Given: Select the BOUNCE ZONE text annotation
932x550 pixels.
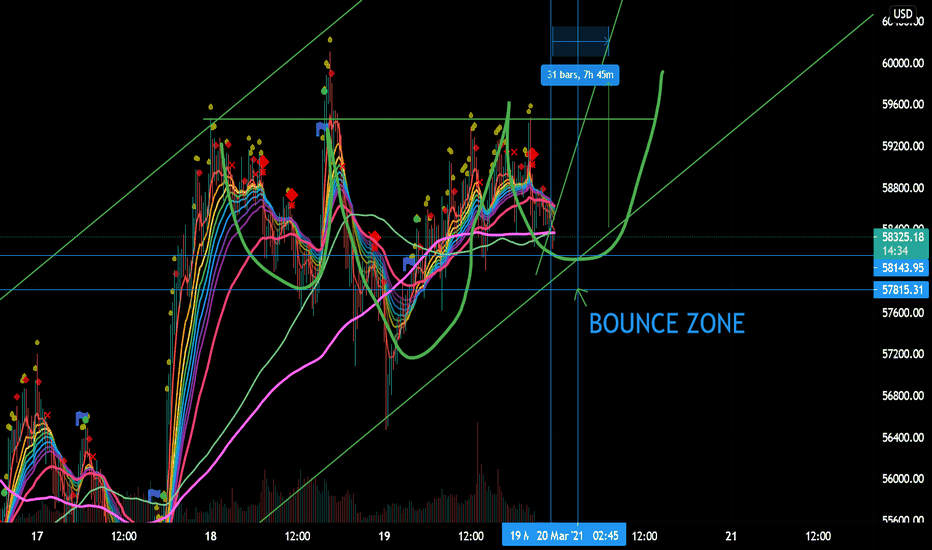Looking at the screenshot, I should coord(667,324).
